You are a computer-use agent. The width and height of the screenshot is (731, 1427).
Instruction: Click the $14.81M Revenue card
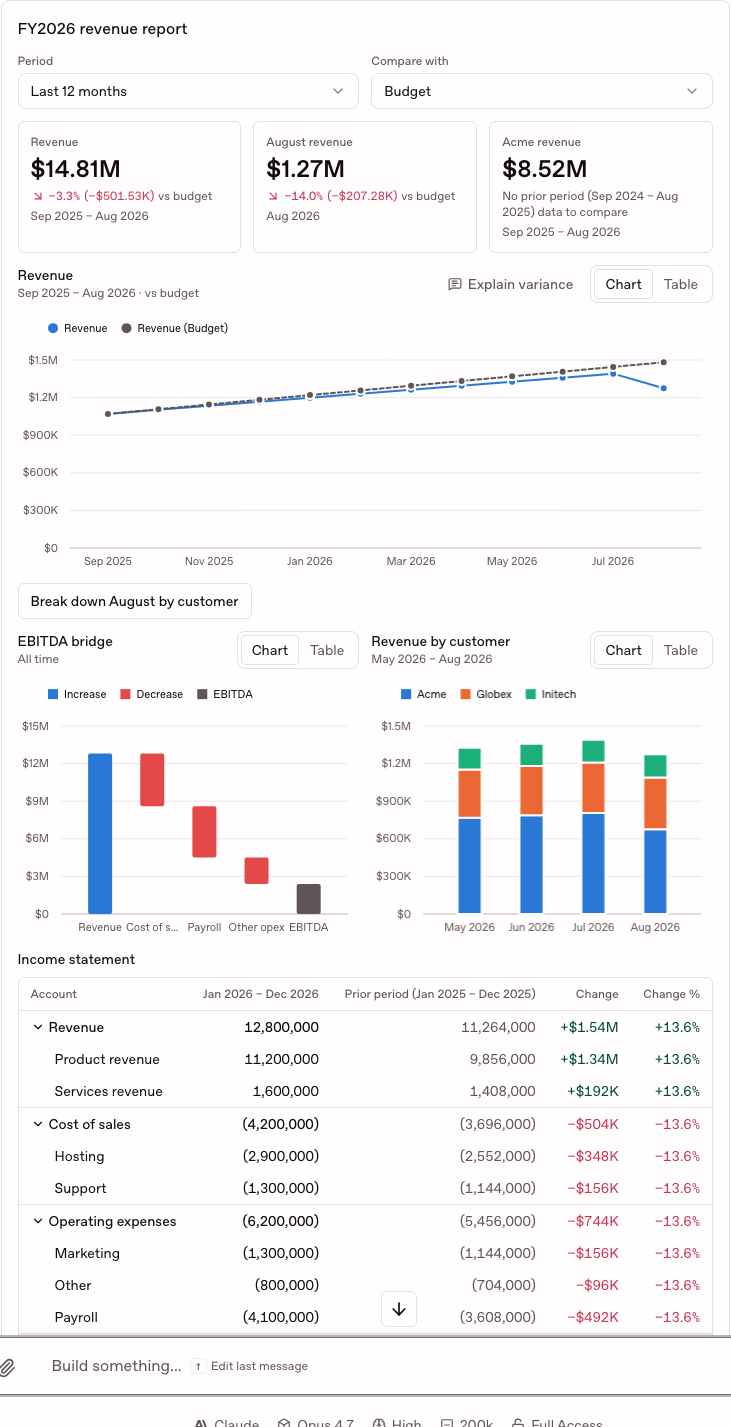click(x=129, y=187)
